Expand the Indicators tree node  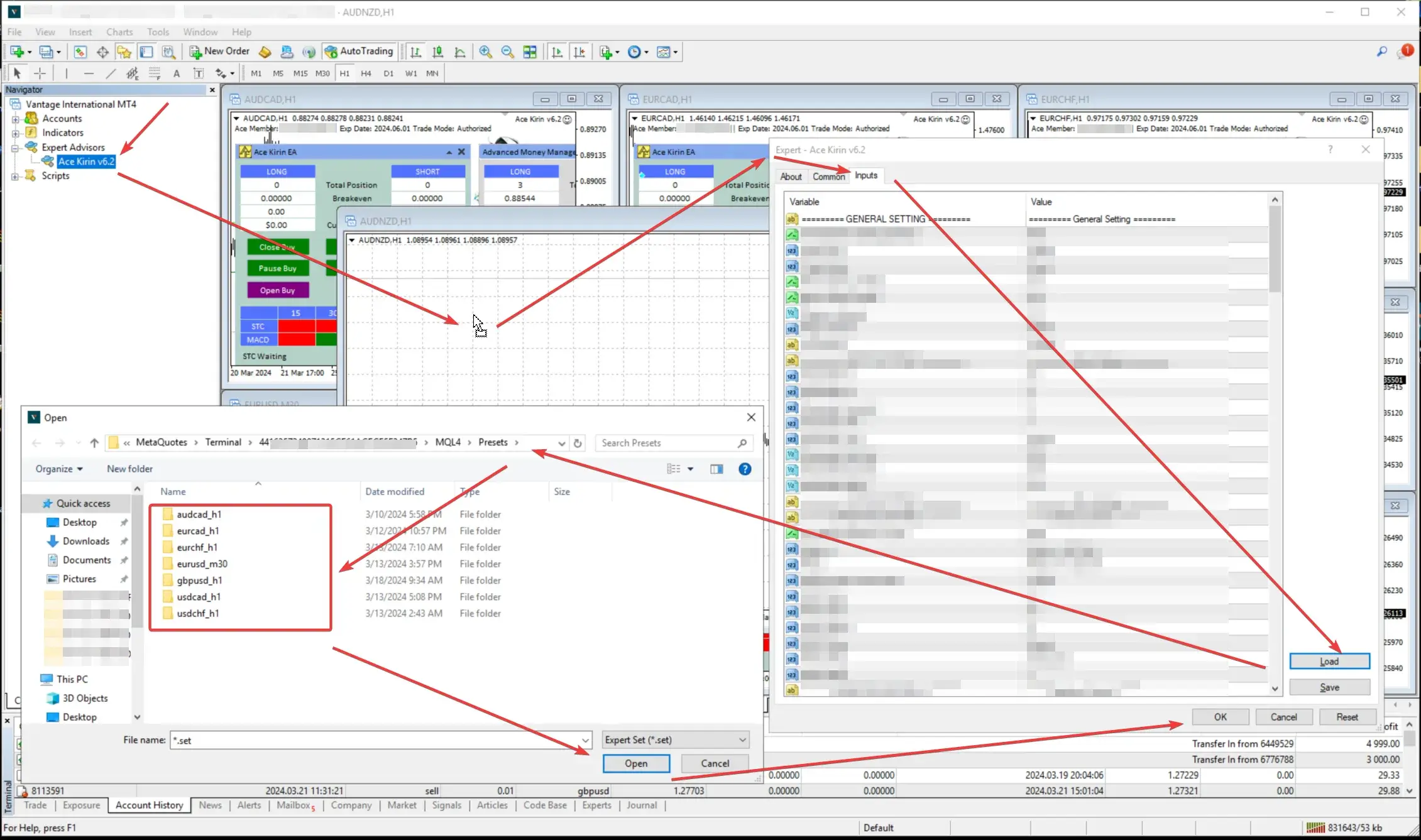pyautogui.click(x=15, y=133)
